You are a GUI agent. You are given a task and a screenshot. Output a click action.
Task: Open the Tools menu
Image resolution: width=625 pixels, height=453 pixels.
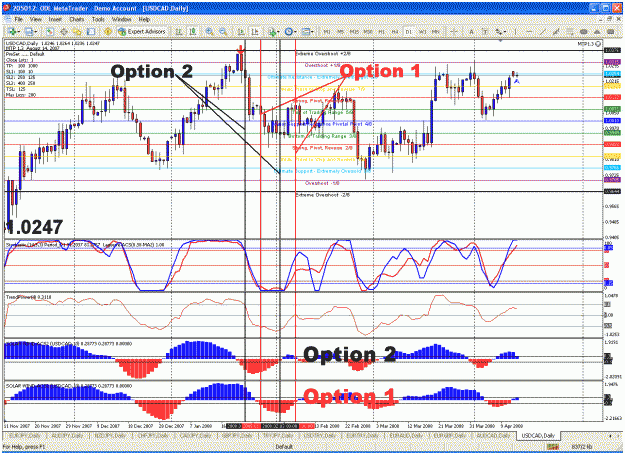(x=98, y=19)
